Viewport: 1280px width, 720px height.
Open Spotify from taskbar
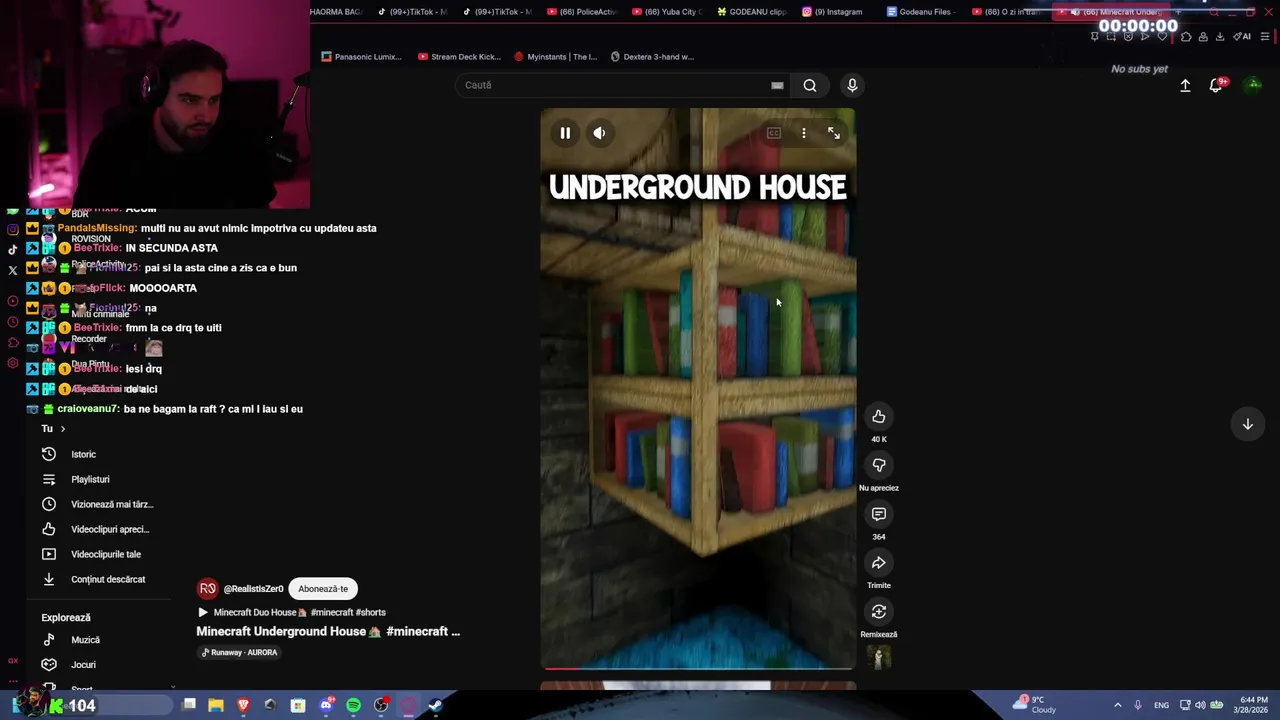point(353,705)
